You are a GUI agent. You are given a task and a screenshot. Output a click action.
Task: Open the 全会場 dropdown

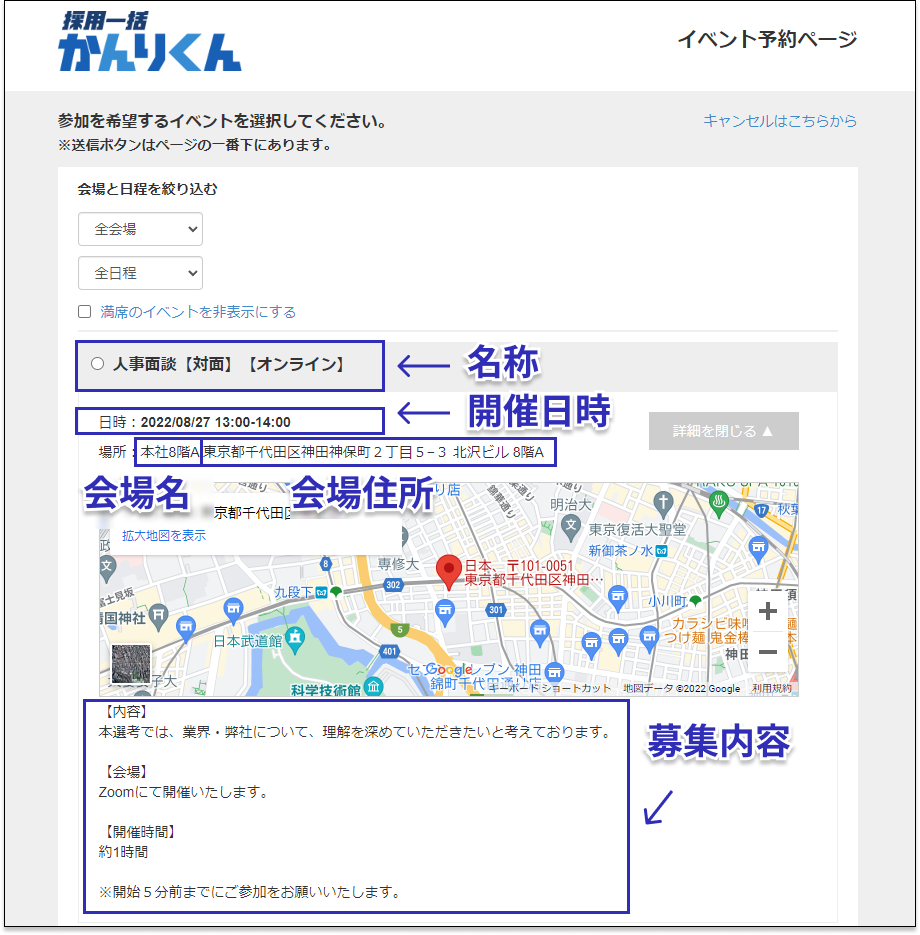click(x=140, y=229)
